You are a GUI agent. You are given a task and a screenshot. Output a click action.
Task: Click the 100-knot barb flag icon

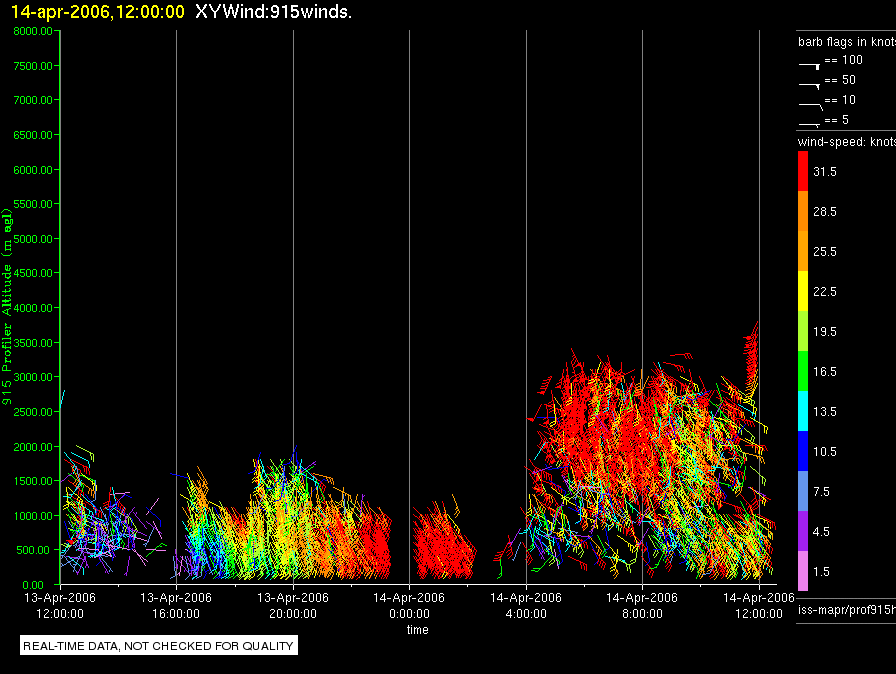point(809,66)
